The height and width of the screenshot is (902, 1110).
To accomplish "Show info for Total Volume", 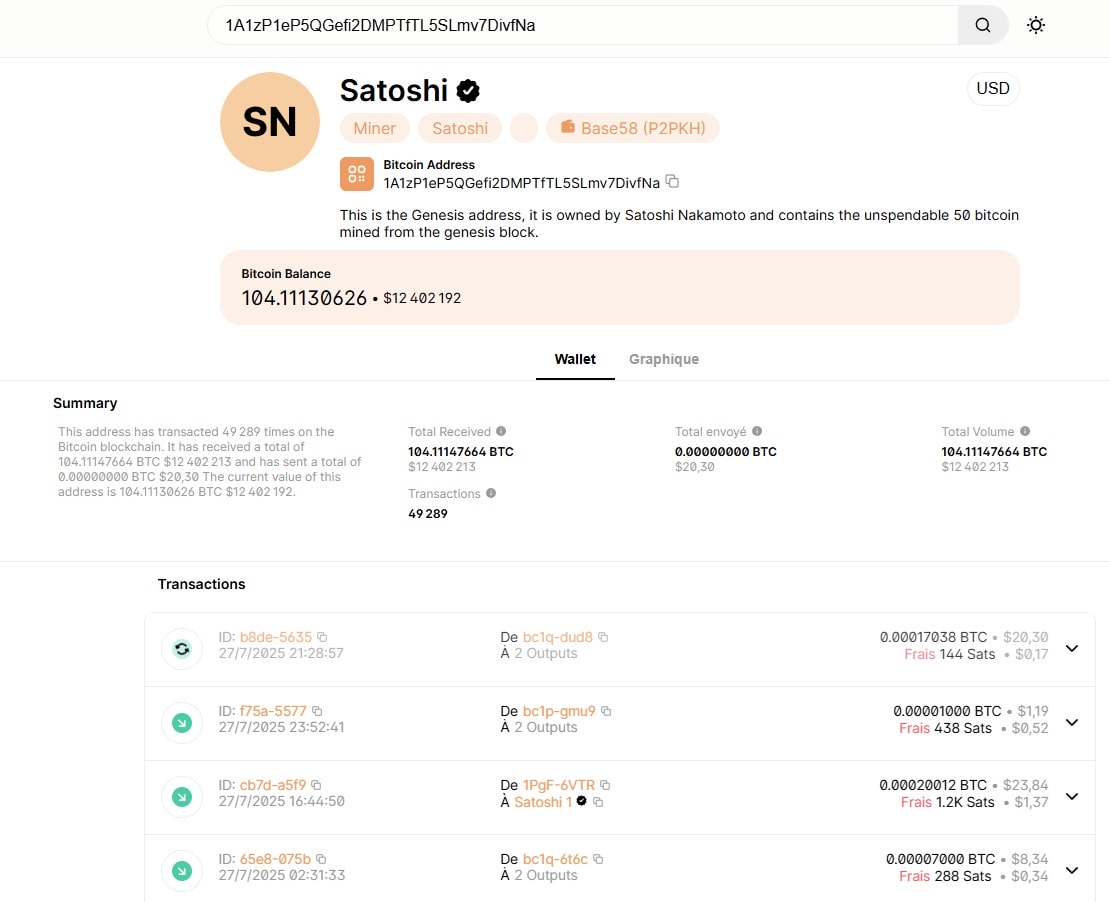I will coord(1025,431).
